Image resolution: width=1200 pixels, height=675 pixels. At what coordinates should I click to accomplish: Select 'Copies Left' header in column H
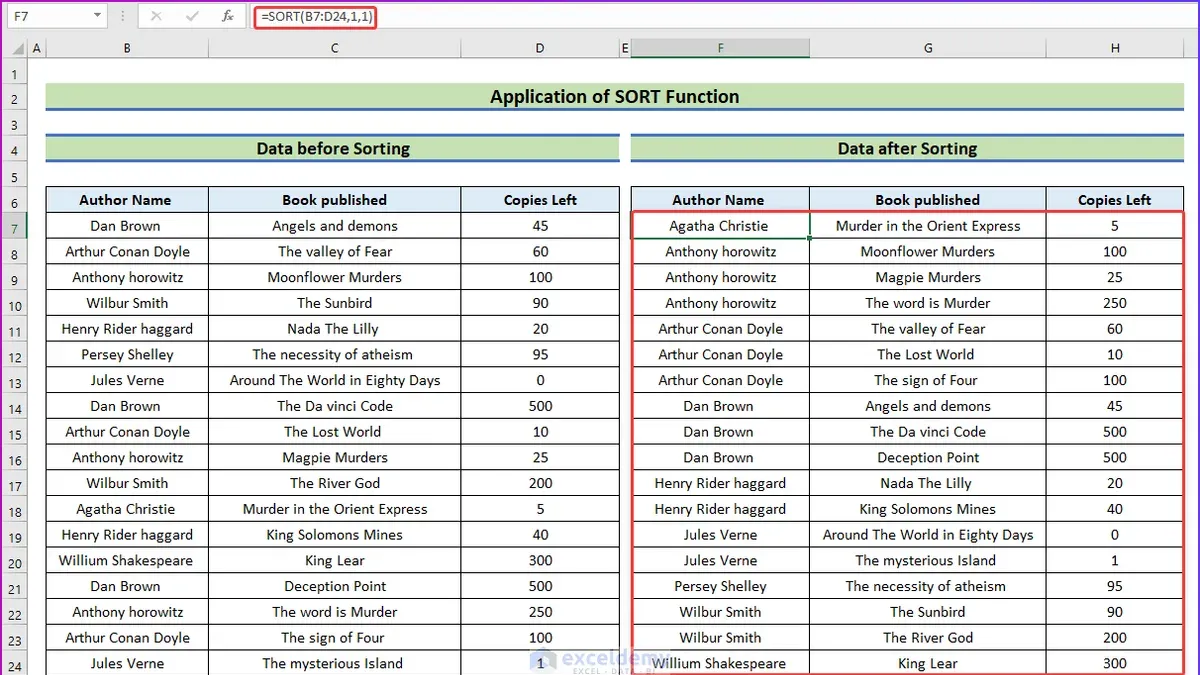coord(1114,200)
